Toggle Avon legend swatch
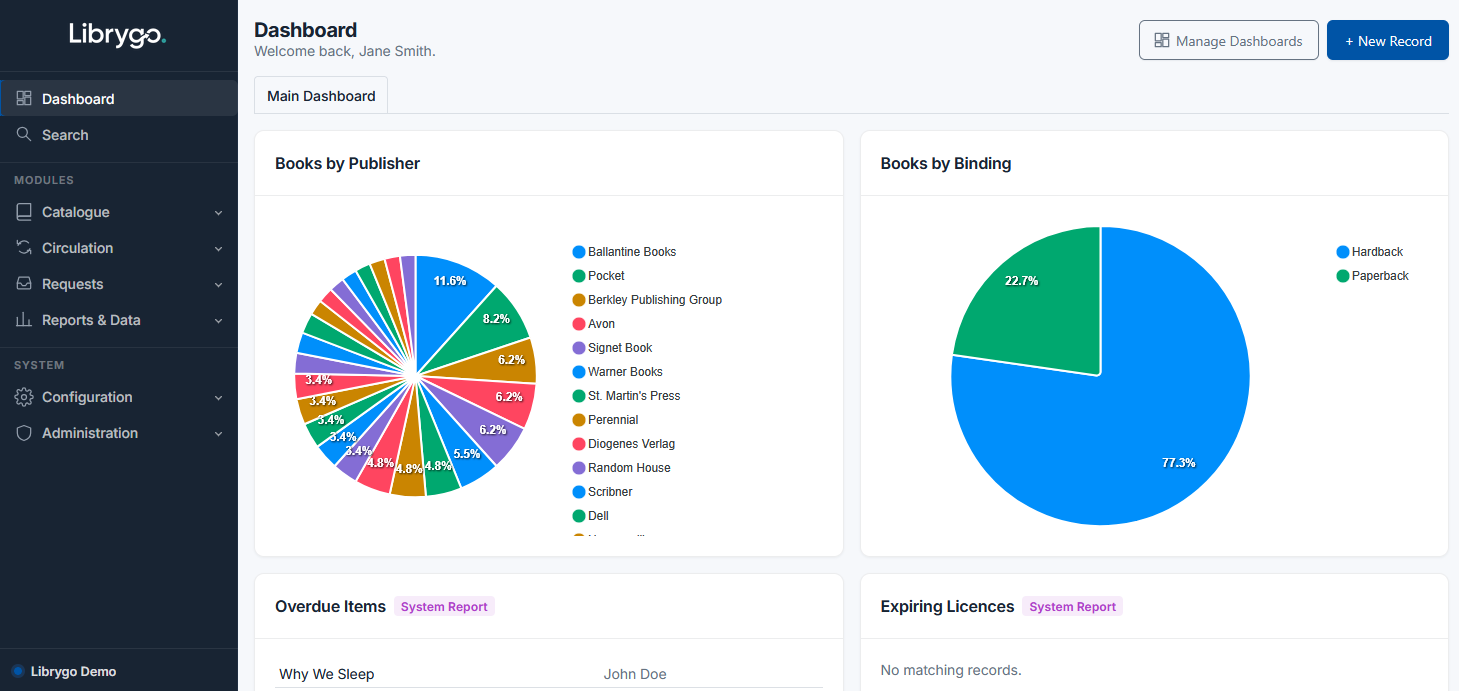This screenshot has width=1459, height=691. coord(578,324)
